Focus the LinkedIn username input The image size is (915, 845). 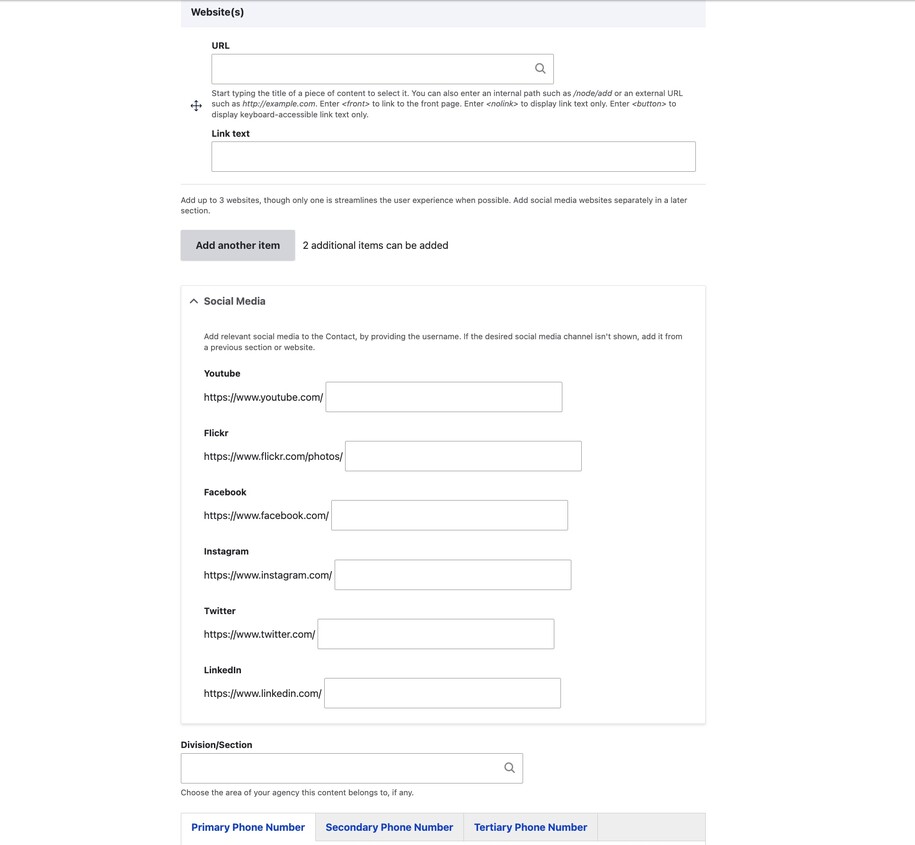click(x=442, y=693)
